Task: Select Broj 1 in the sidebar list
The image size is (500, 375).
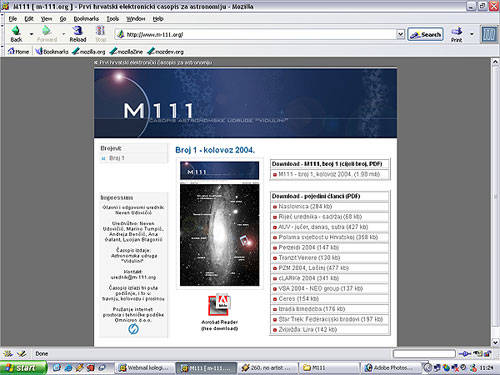Action: coord(117,158)
